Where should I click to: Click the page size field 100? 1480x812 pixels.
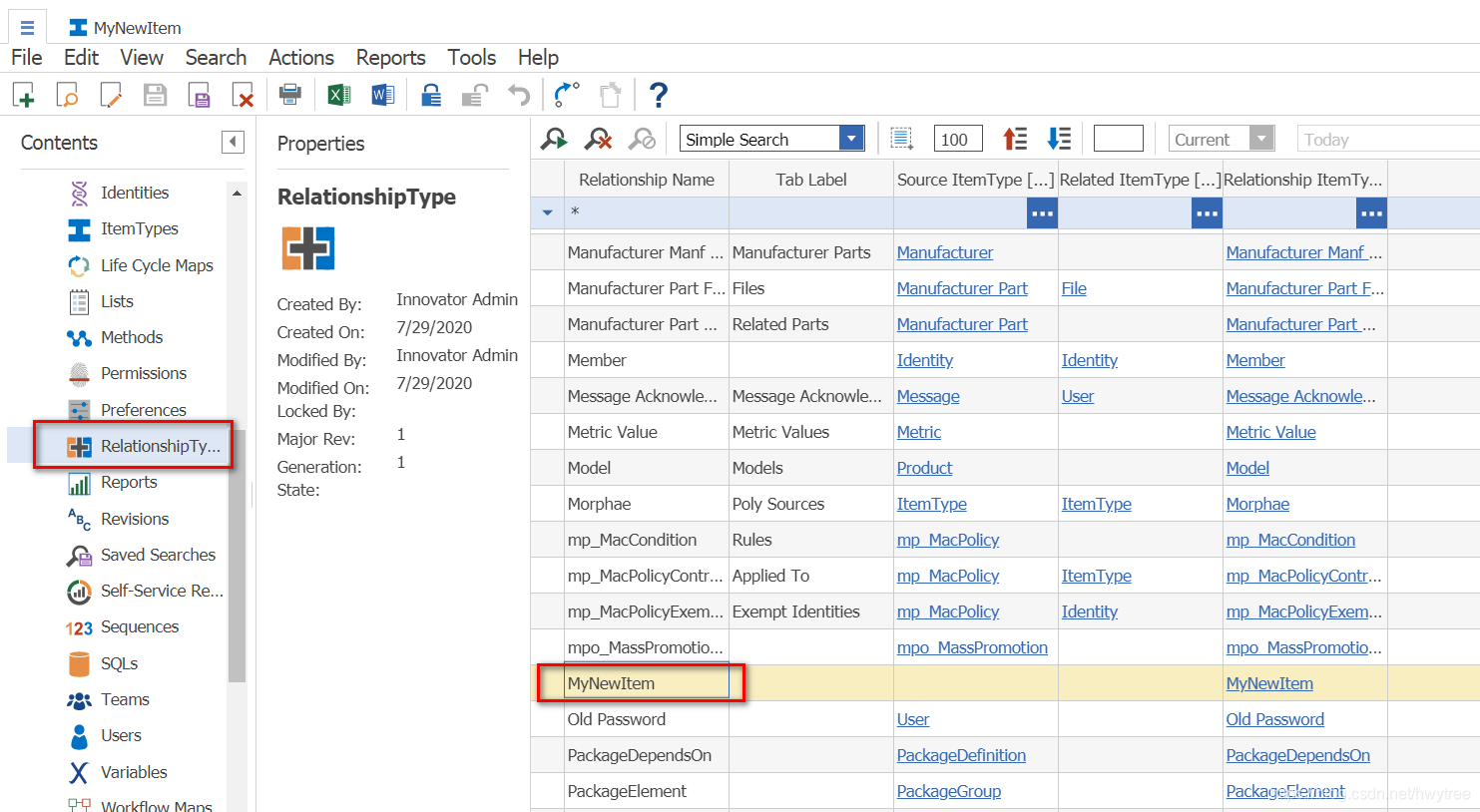tap(958, 139)
